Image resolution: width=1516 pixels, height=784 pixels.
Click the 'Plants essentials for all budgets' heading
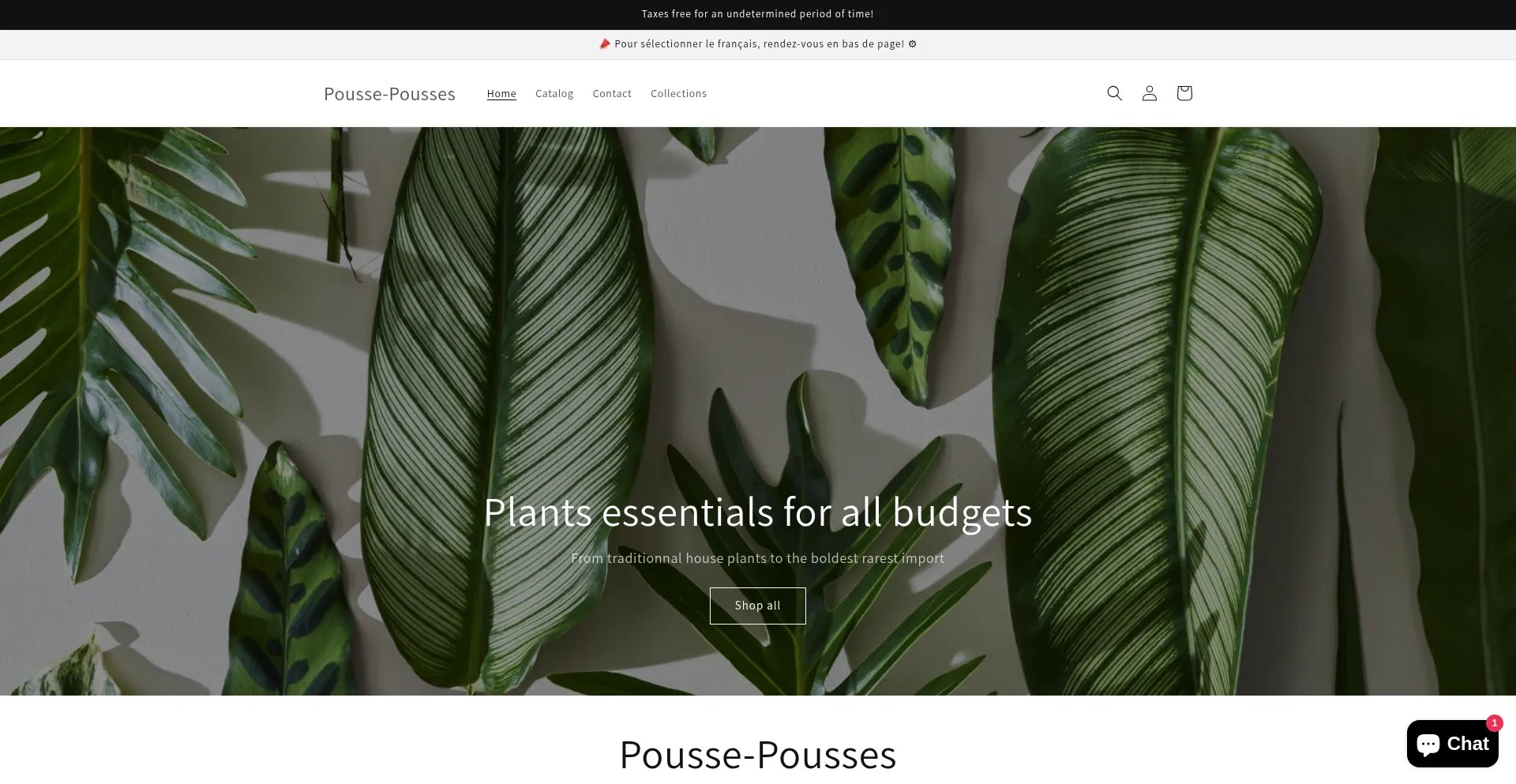coord(757,512)
